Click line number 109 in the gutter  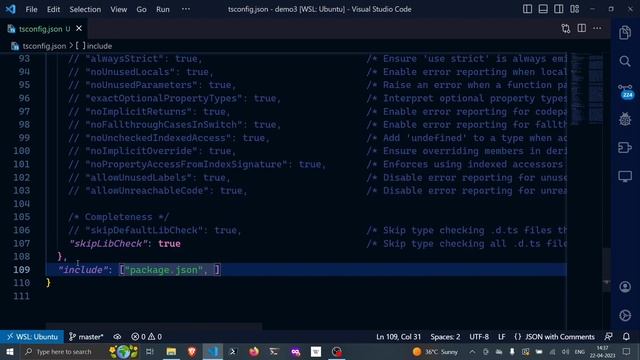click(x=22, y=270)
